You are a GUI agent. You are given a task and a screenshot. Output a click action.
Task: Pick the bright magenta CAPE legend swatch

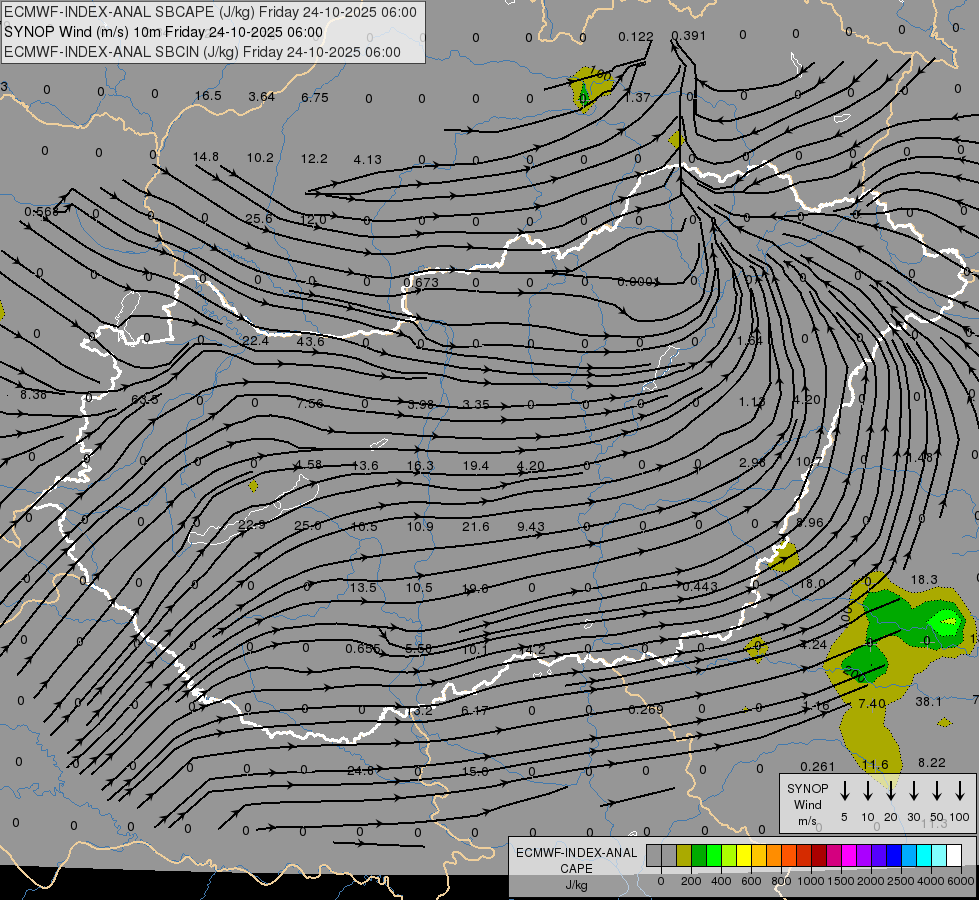tap(849, 856)
